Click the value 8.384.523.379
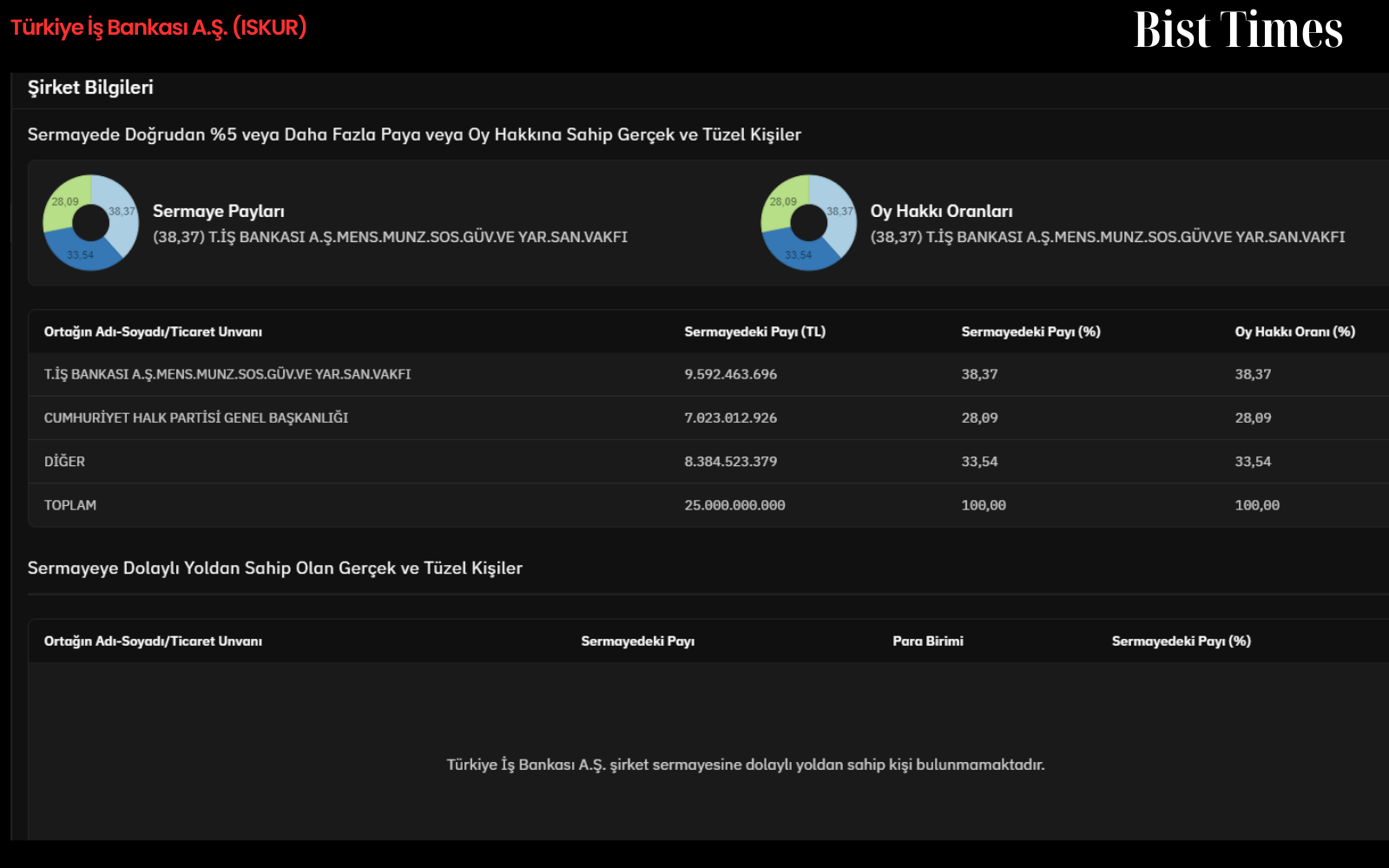Screen dimensions: 1389x868 [x=731, y=461]
